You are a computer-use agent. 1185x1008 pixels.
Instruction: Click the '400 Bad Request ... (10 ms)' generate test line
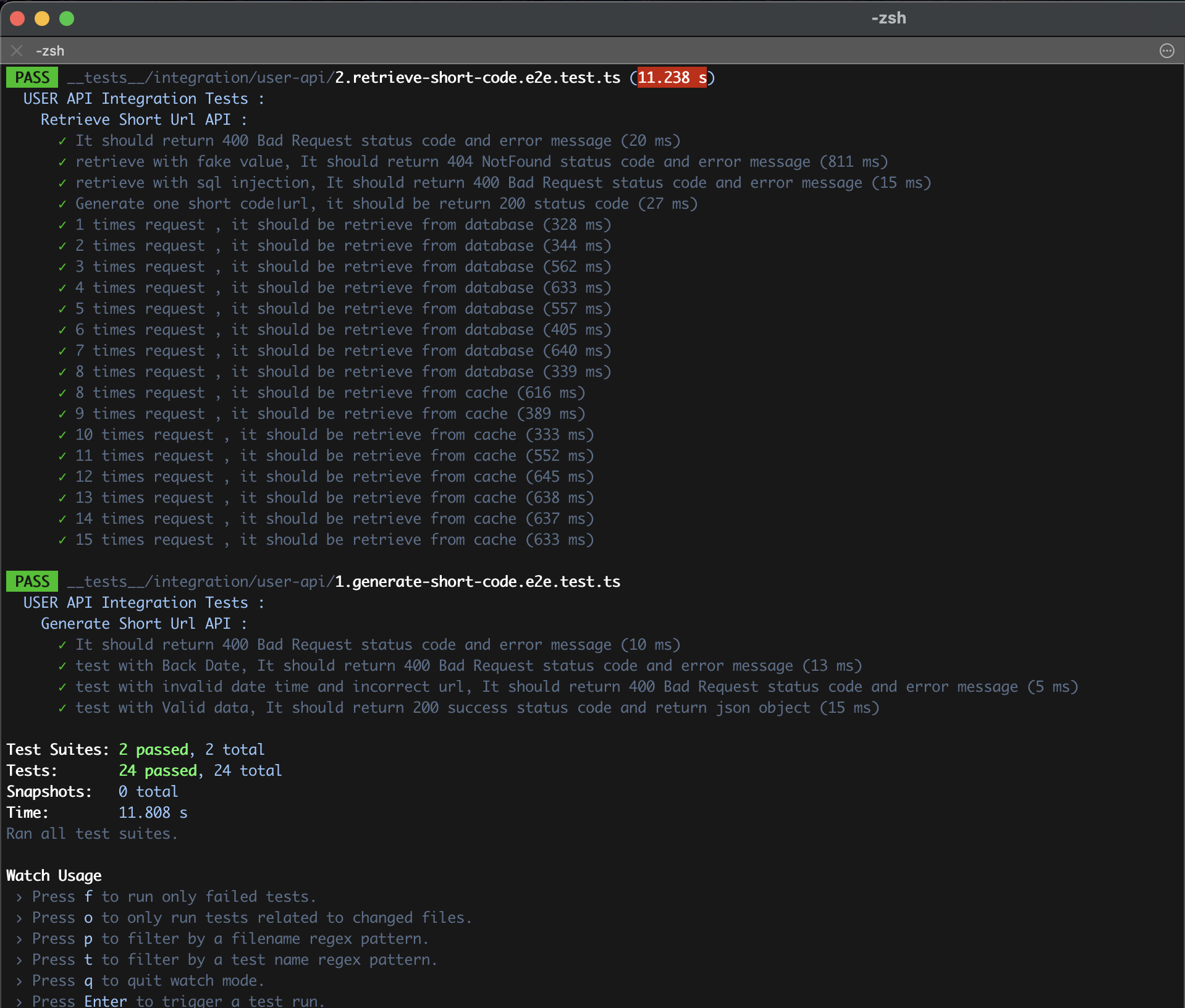369,644
